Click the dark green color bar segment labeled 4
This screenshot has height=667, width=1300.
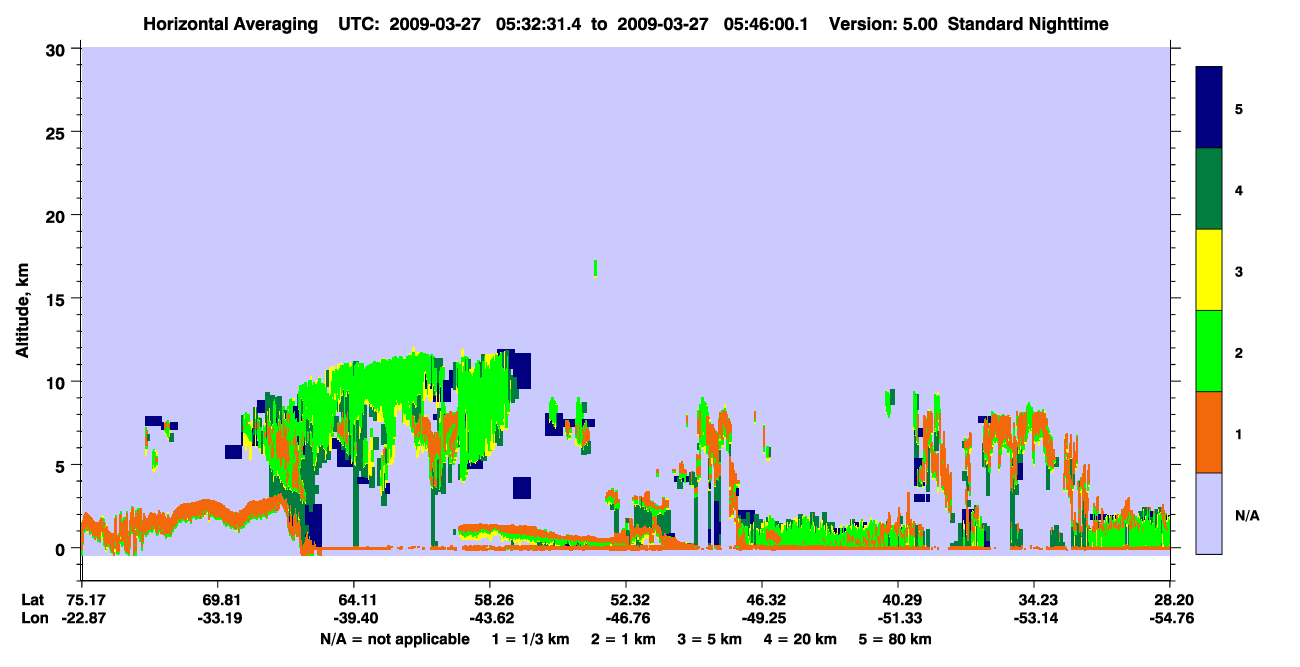(x=1209, y=189)
